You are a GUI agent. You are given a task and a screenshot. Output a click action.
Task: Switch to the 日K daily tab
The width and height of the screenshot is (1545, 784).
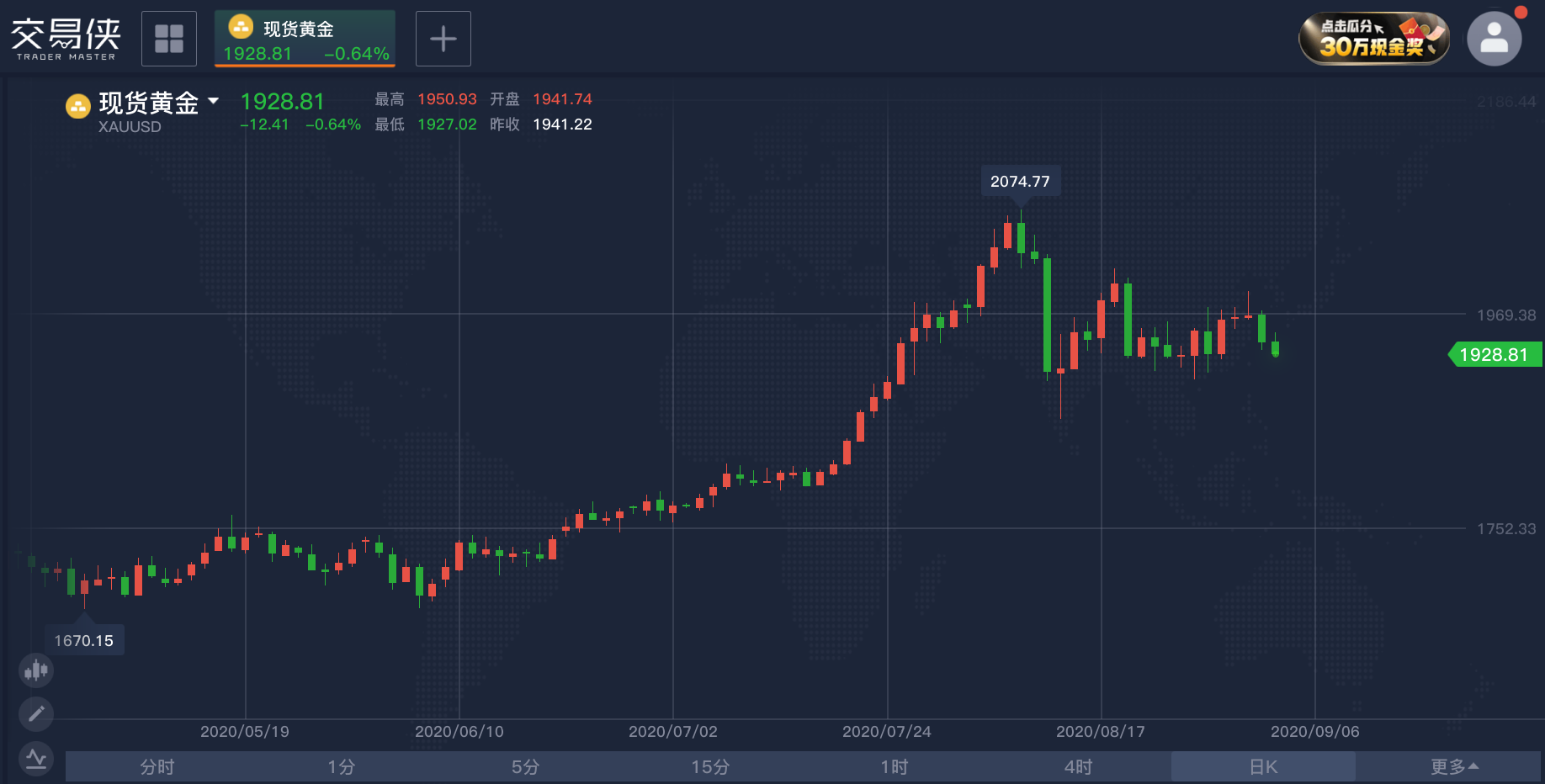tap(1262, 766)
